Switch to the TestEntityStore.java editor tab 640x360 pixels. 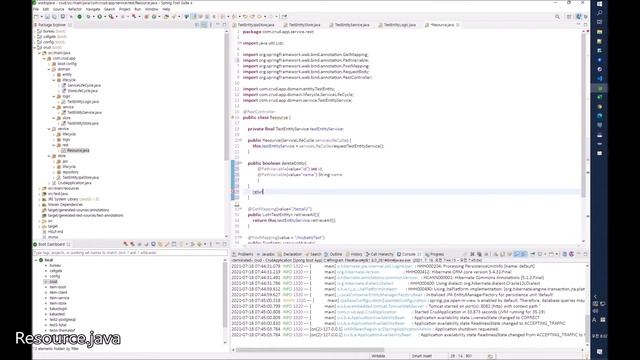tap(304, 25)
